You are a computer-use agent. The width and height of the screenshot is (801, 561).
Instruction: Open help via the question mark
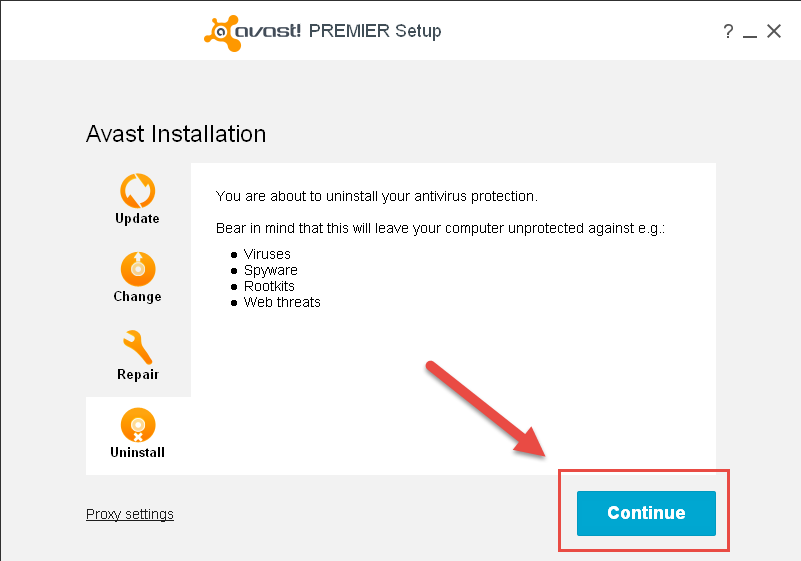[728, 32]
